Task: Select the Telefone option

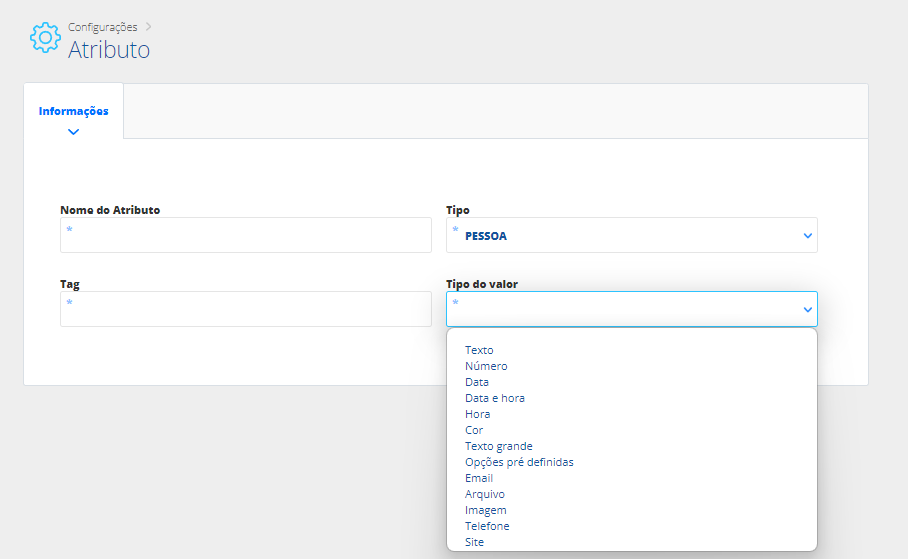Action: pyautogui.click(x=487, y=526)
